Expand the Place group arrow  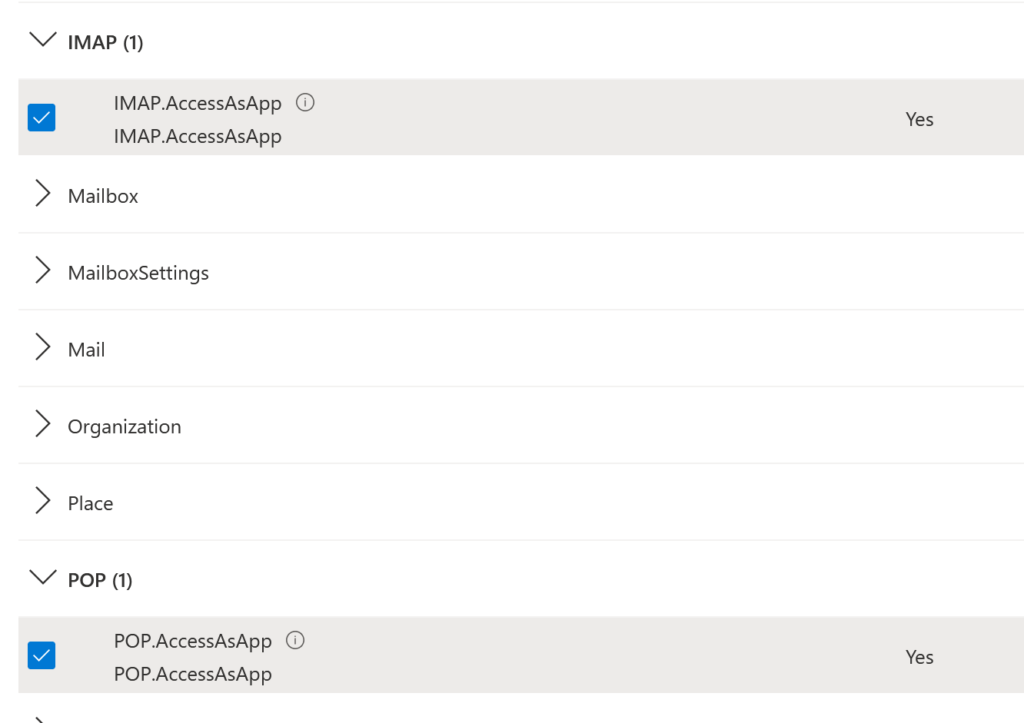coord(42,502)
